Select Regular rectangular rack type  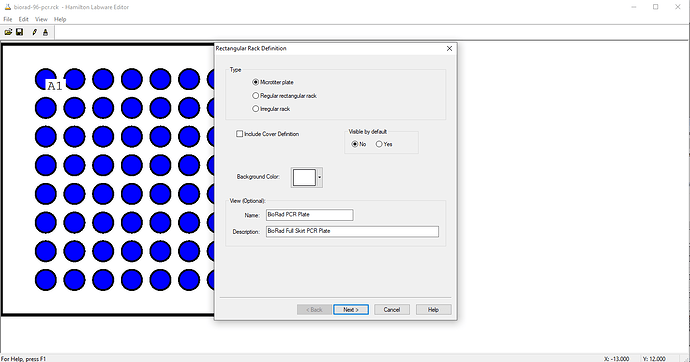pyautogui.click(x=255, y=95)
